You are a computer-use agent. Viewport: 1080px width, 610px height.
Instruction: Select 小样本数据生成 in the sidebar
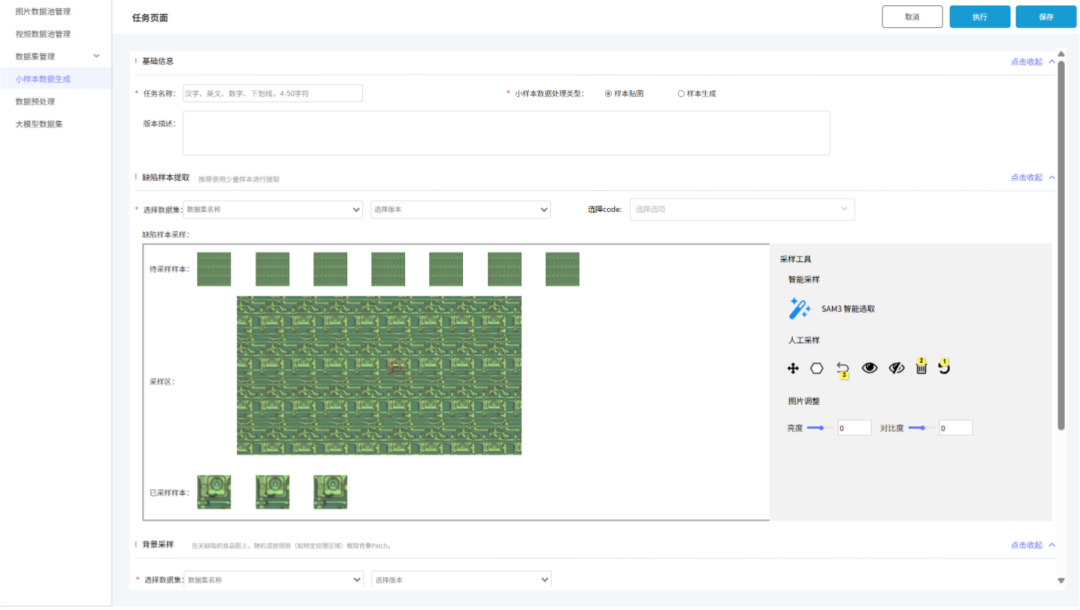coord(43,79)
